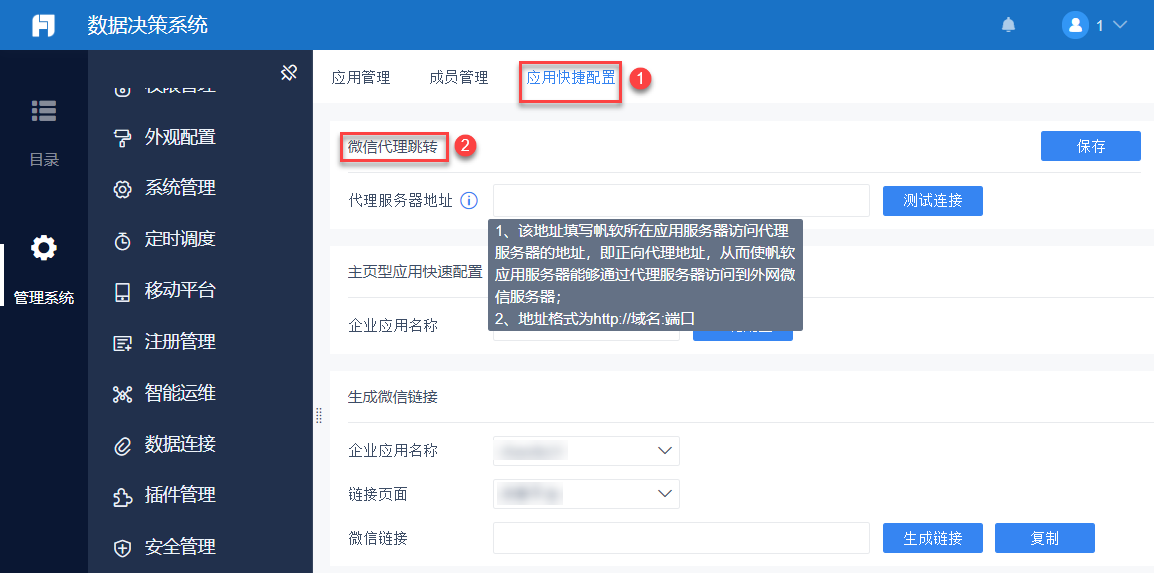
Task: Click the 主页型应用快速配置 heading
Action: coord(414,271)
